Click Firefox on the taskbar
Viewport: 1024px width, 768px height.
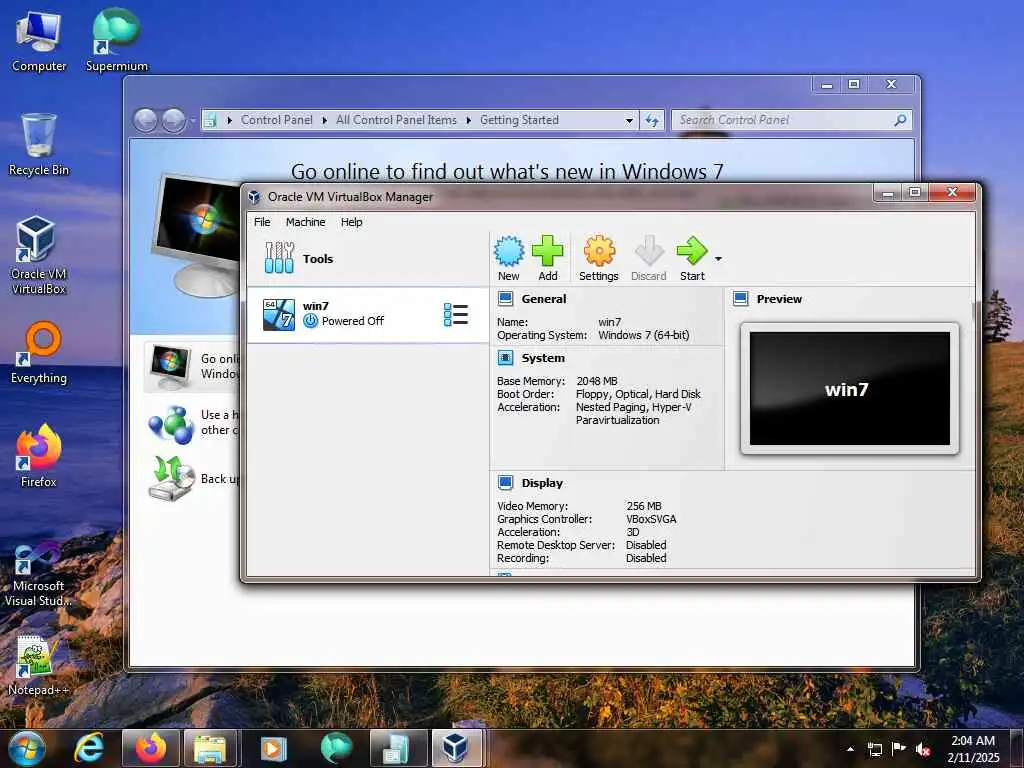(151, 748)
